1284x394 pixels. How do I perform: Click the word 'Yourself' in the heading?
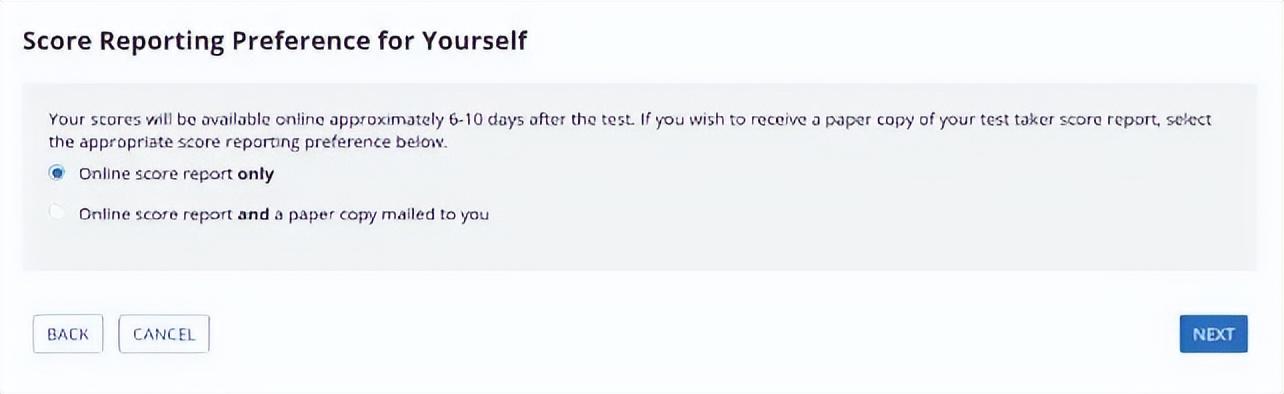point(476,42)
